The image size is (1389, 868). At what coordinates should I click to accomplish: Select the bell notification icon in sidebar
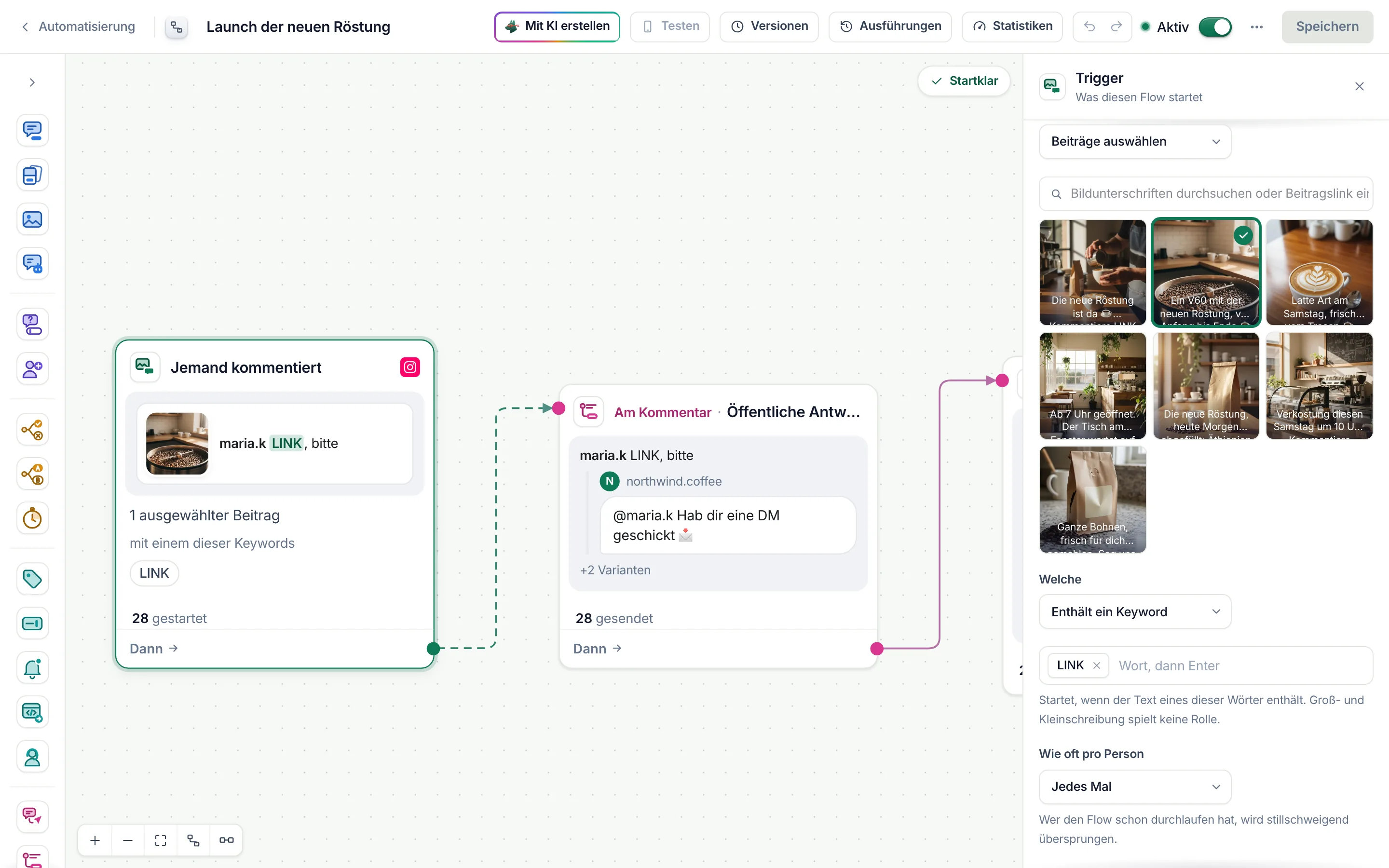pos(32,668)
